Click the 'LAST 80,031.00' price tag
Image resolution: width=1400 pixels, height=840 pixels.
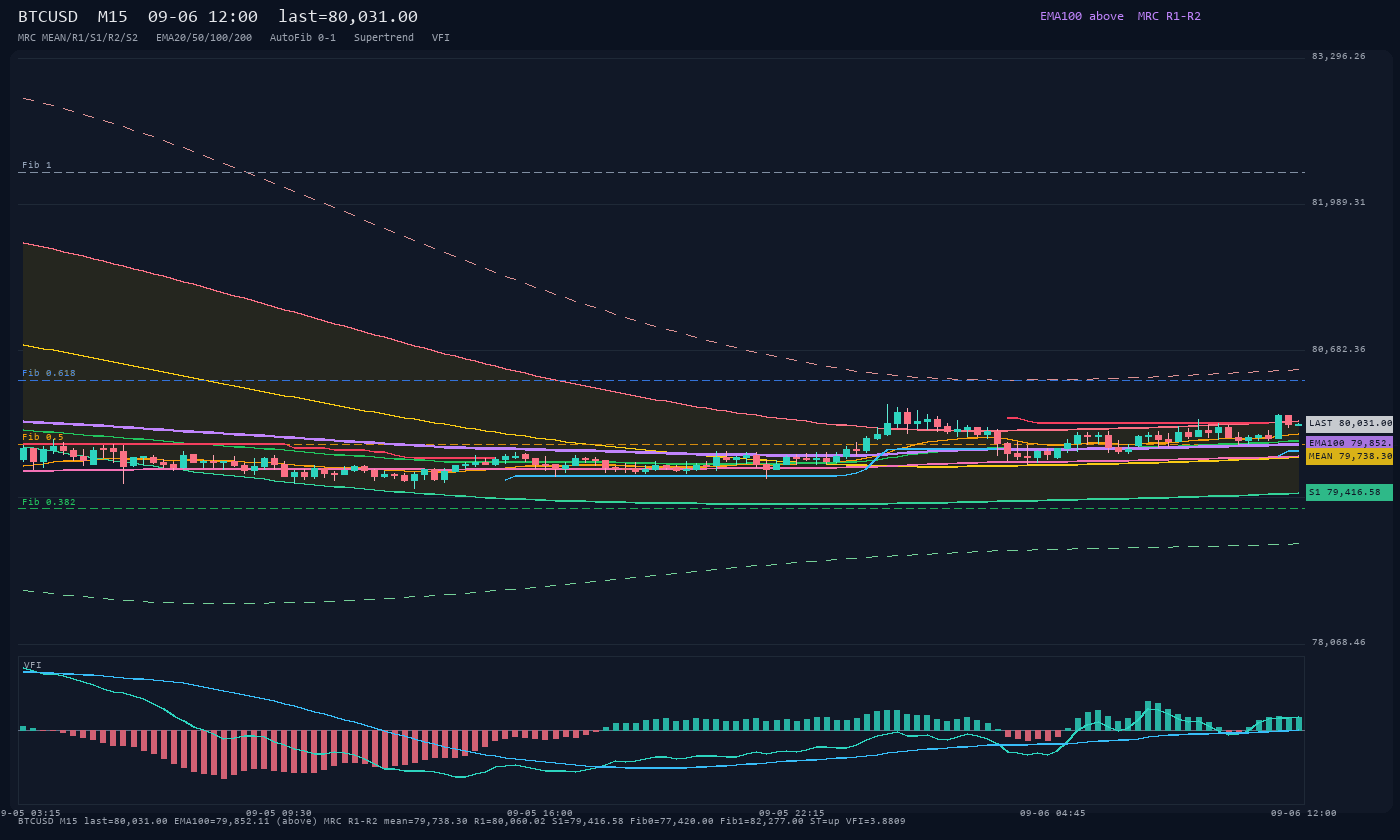[1349, 424]
